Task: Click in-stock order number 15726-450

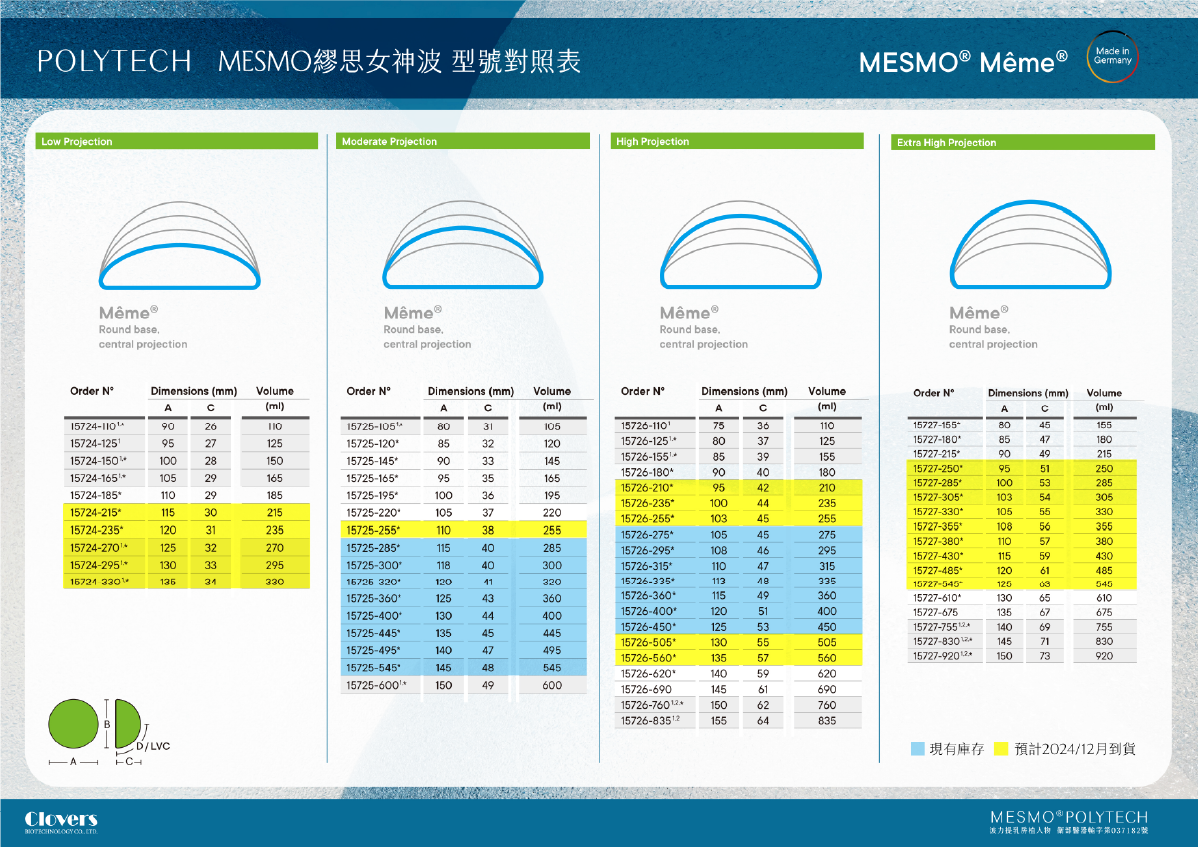Action: pos(648,627)
